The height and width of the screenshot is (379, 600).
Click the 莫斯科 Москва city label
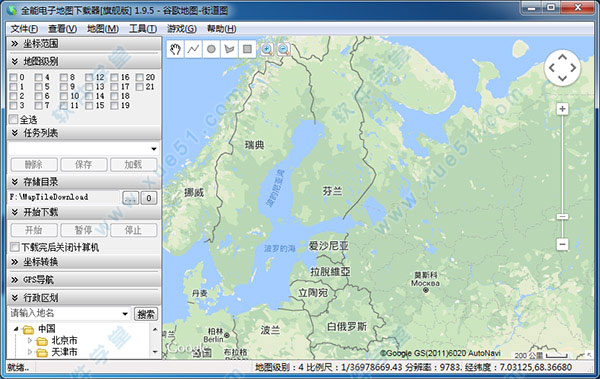click(x=426, y=279)
